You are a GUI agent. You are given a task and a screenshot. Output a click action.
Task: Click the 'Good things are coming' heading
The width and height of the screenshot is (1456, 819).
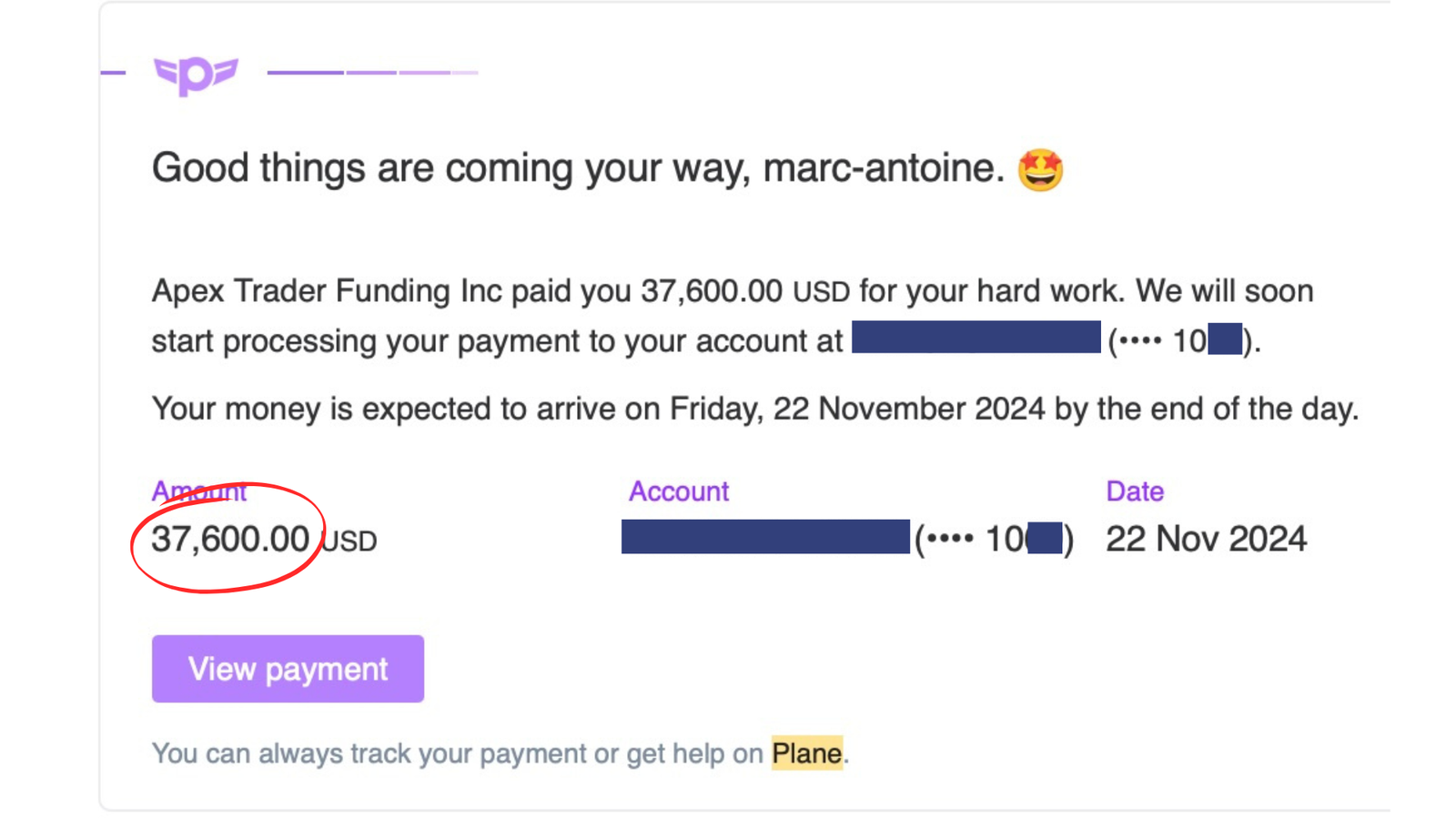pyautogui.click(x=578, y=168)
